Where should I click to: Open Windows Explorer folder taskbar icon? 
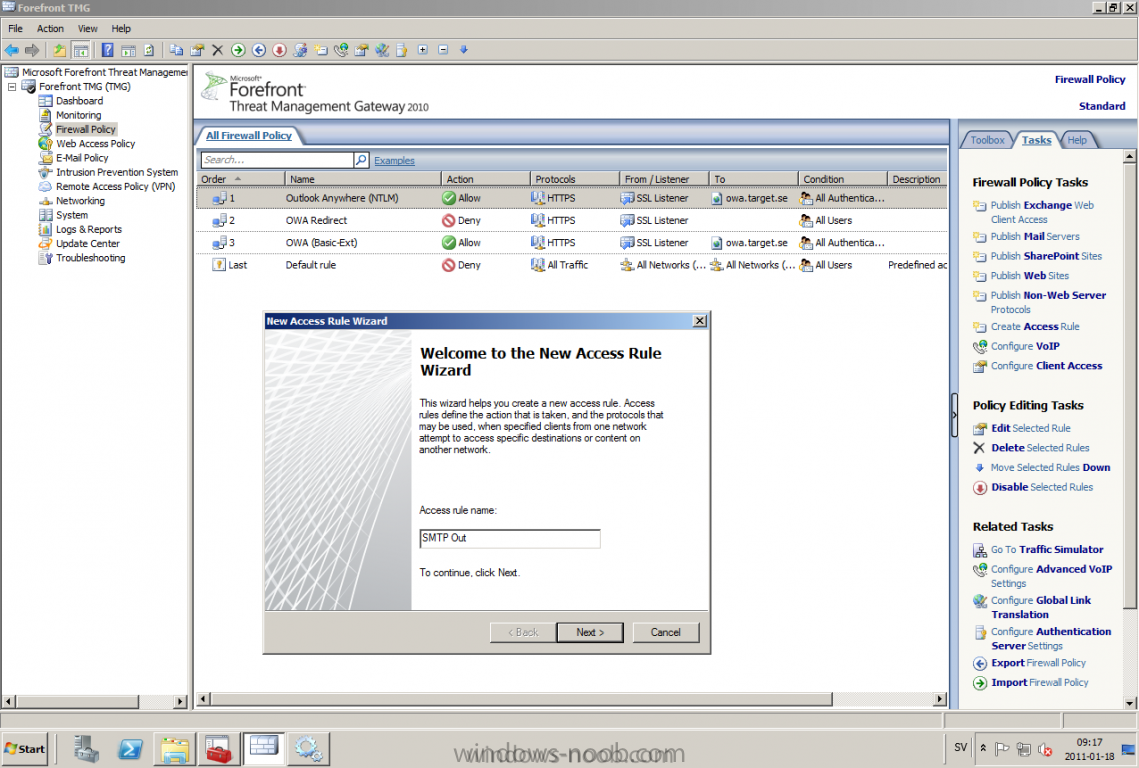(174, 748)
